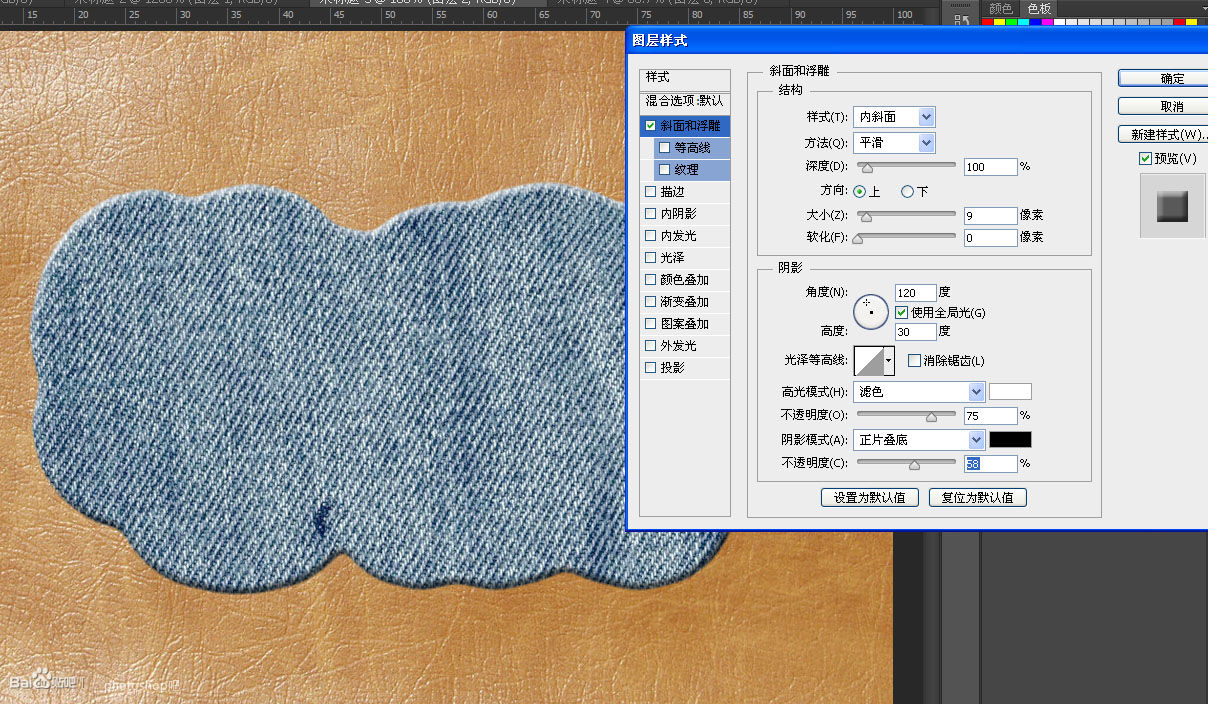Enable the 消除锯齿 checkbox
Image resolution: width=1208 pixels, height=704 pixels.
click(x=914, y=361)
